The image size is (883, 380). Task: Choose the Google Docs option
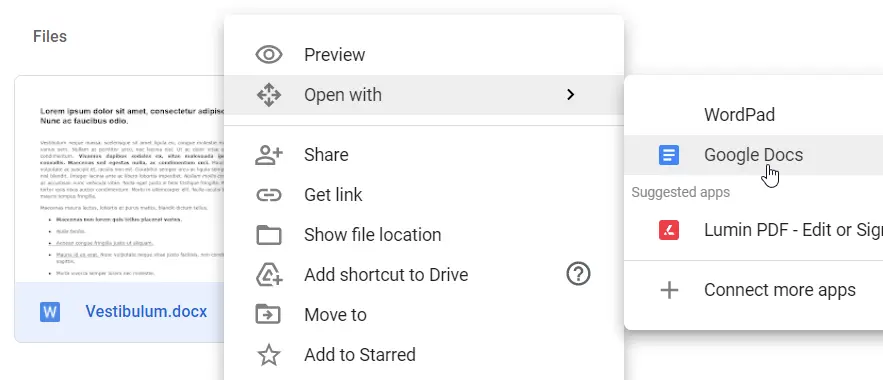point(753,155)
